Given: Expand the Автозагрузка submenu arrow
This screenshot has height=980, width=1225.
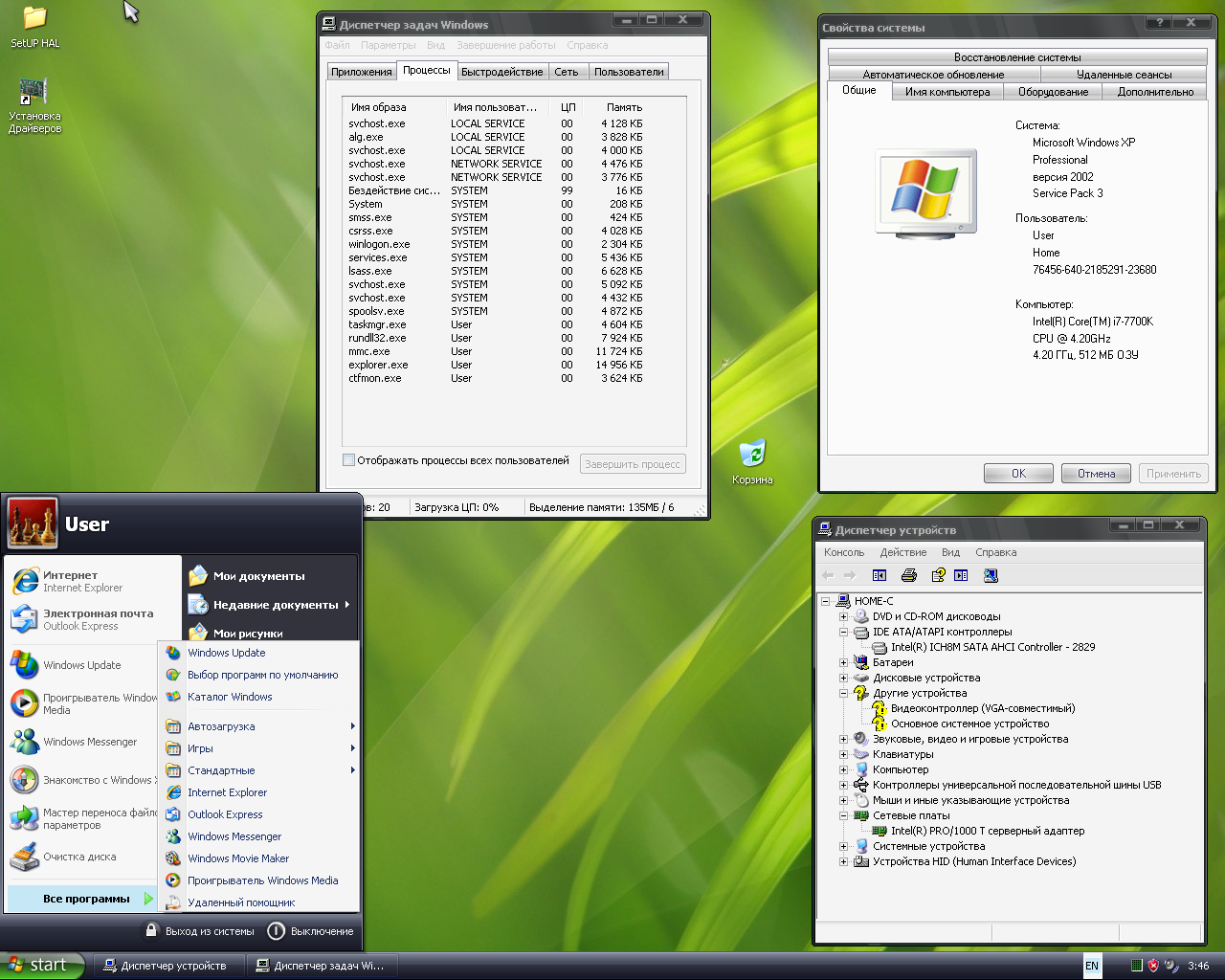Looking at the screenshot, I should pos(352,726).
